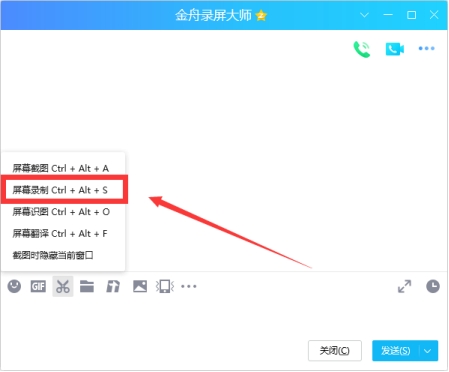
Task: Choose 屏幕翻译 Ctrl + Alt + F
Action: pos(60,233)
